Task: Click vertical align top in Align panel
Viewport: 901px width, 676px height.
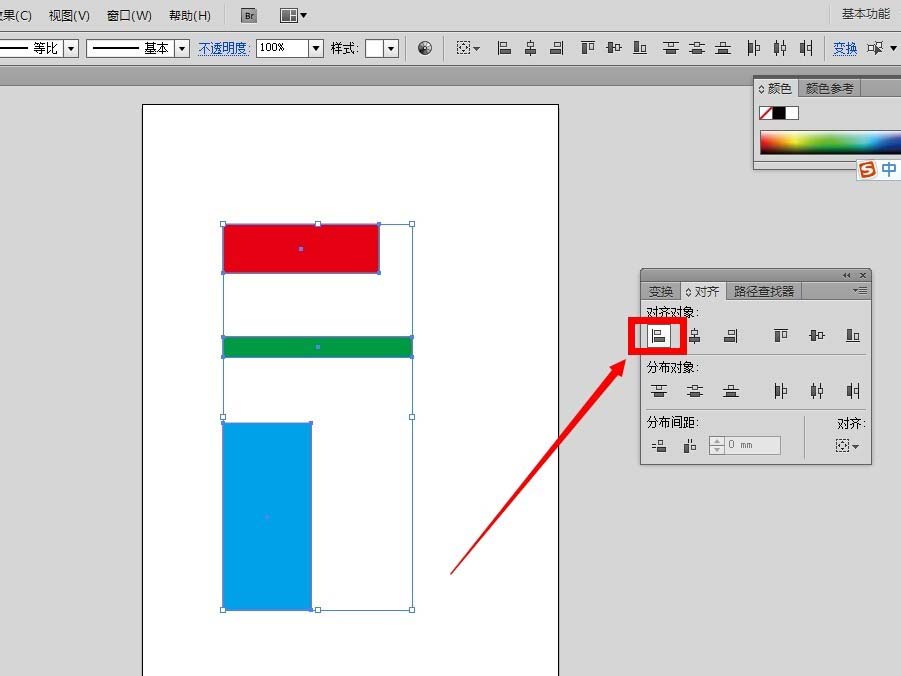Action: [780, 335]
